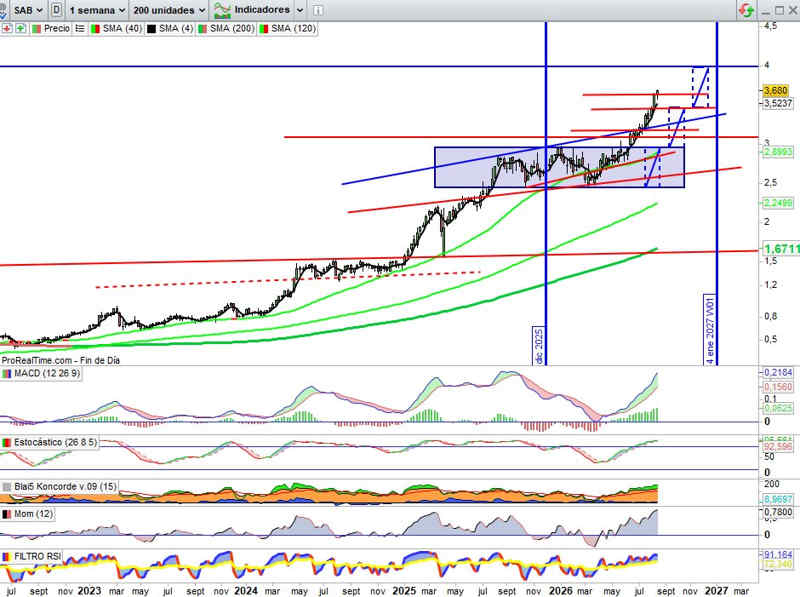Click the 2025 year label on the time axis
The image size is (800, 597).
pos(404,590)
